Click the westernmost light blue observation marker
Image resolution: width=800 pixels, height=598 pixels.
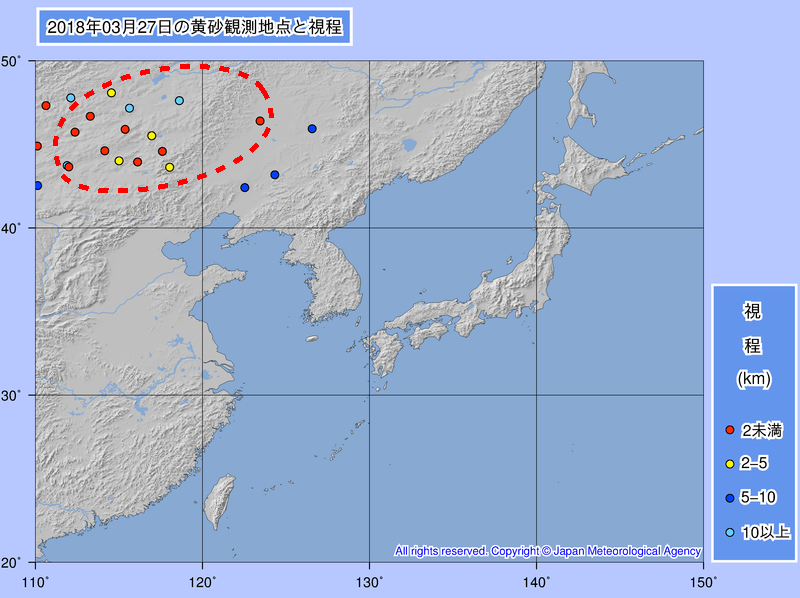(71, 98)
